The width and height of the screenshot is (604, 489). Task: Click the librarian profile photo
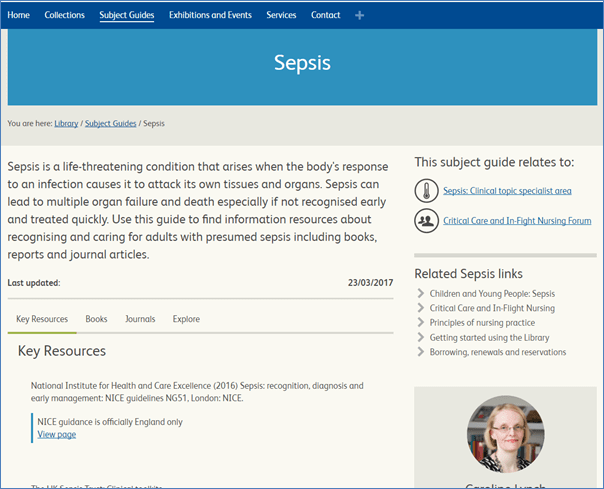[505, 434]
